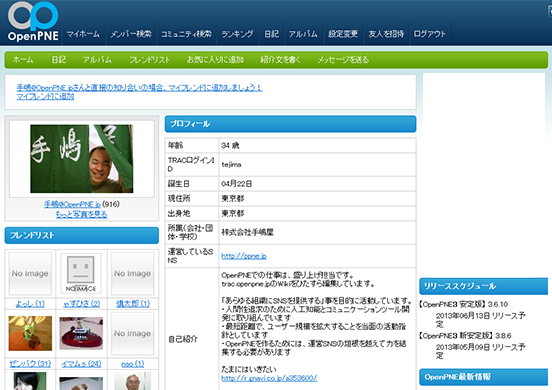The image size is (552, 390).
Task: Click friend link よっし (1)
Action: pos(30,304)
